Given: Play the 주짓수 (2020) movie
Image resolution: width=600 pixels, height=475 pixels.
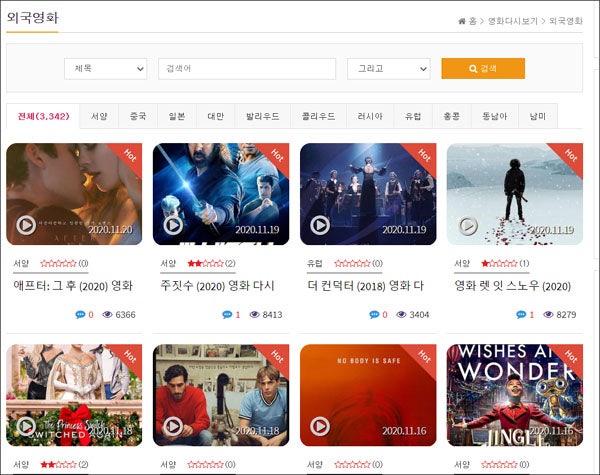Looking at the screenshot, I should (x=173, y=225).
